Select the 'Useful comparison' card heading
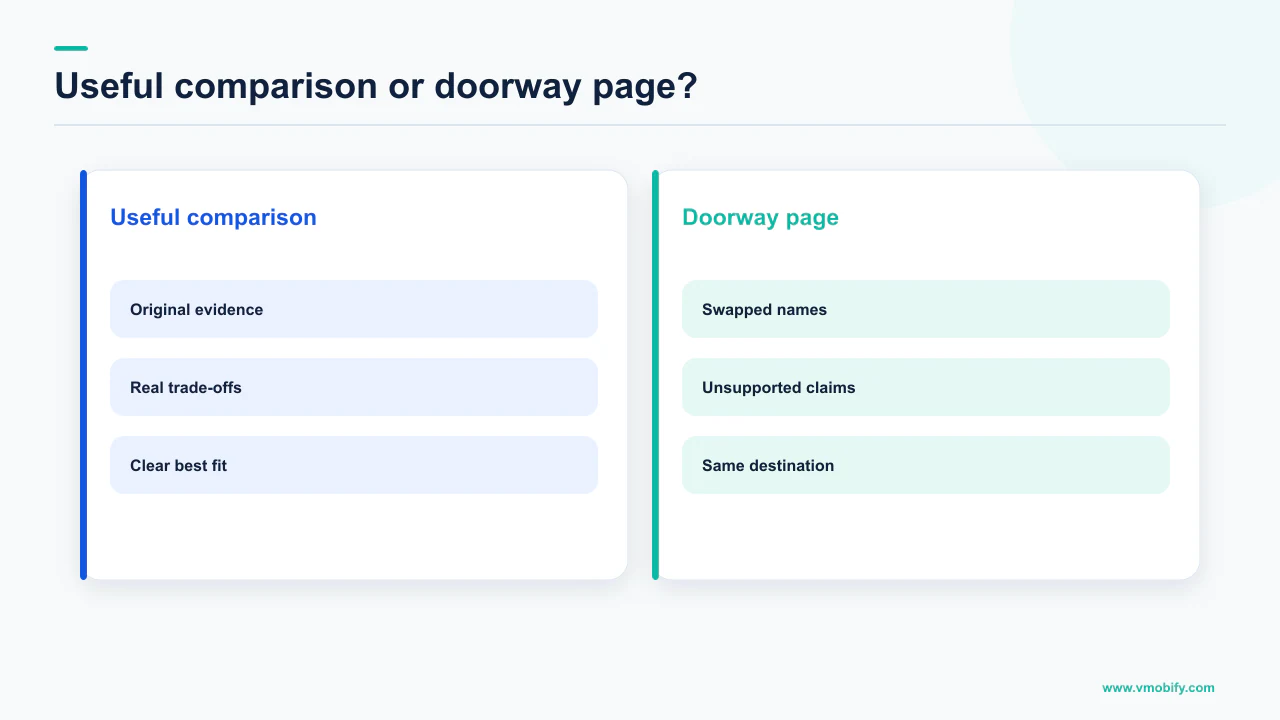Viewport: 1280px width, 720px height. click(x=213, y=217)
